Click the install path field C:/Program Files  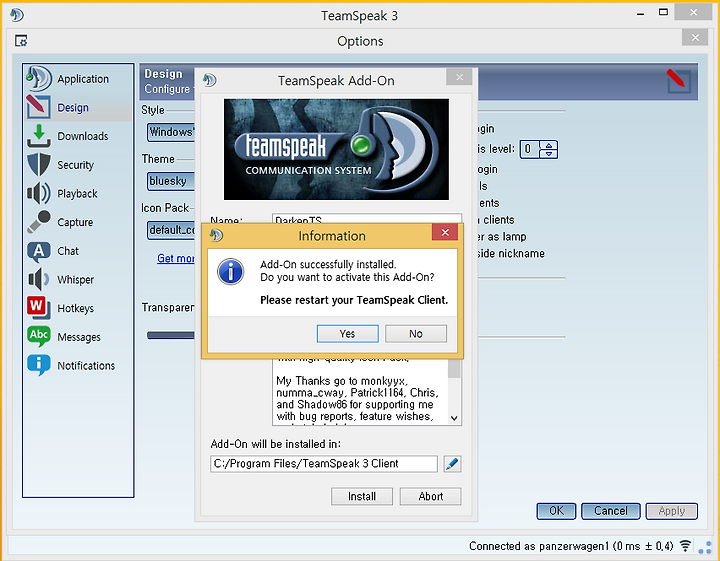point(324,464)
